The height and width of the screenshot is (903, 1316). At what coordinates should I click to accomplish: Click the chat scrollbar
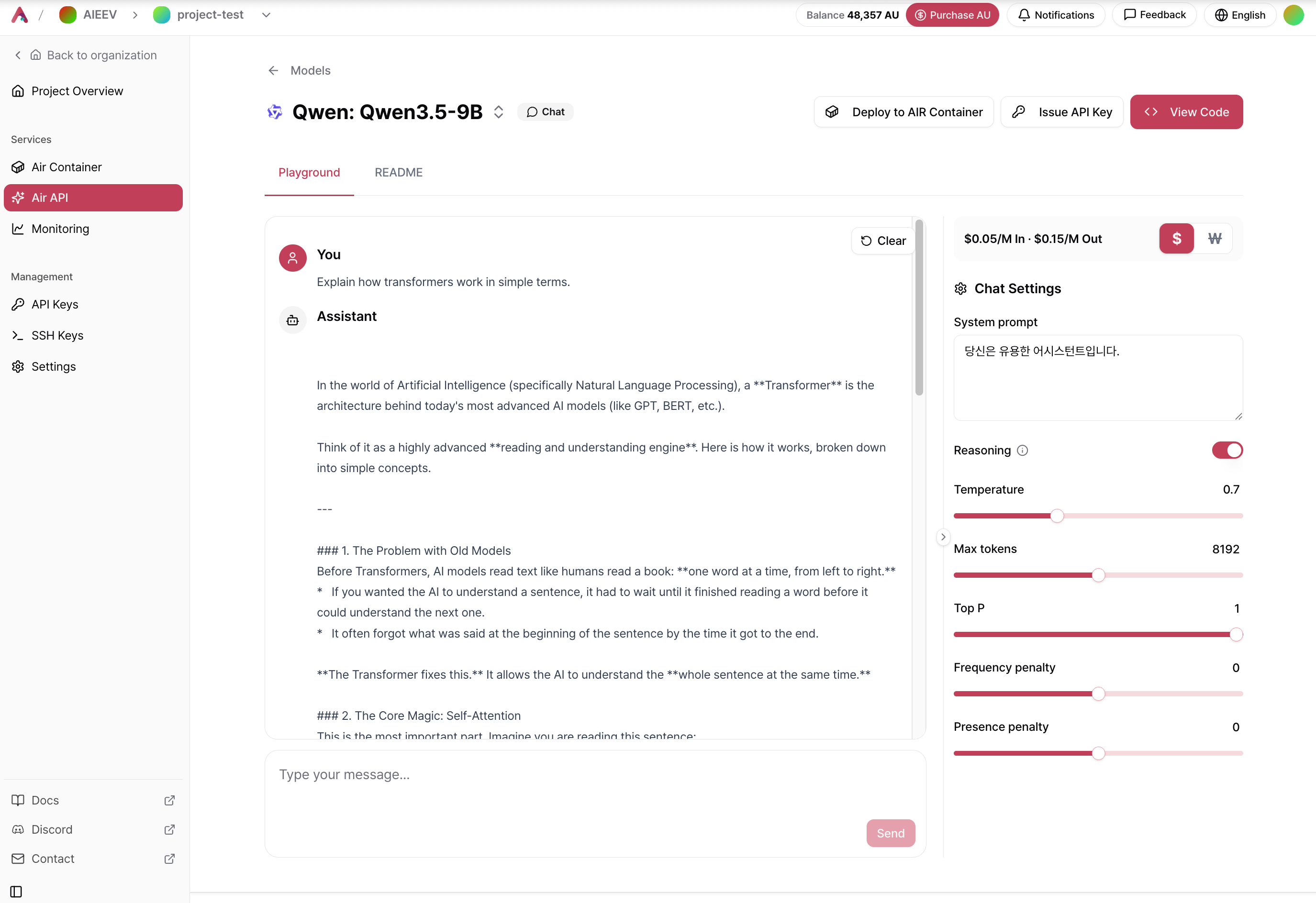(919, 308)
